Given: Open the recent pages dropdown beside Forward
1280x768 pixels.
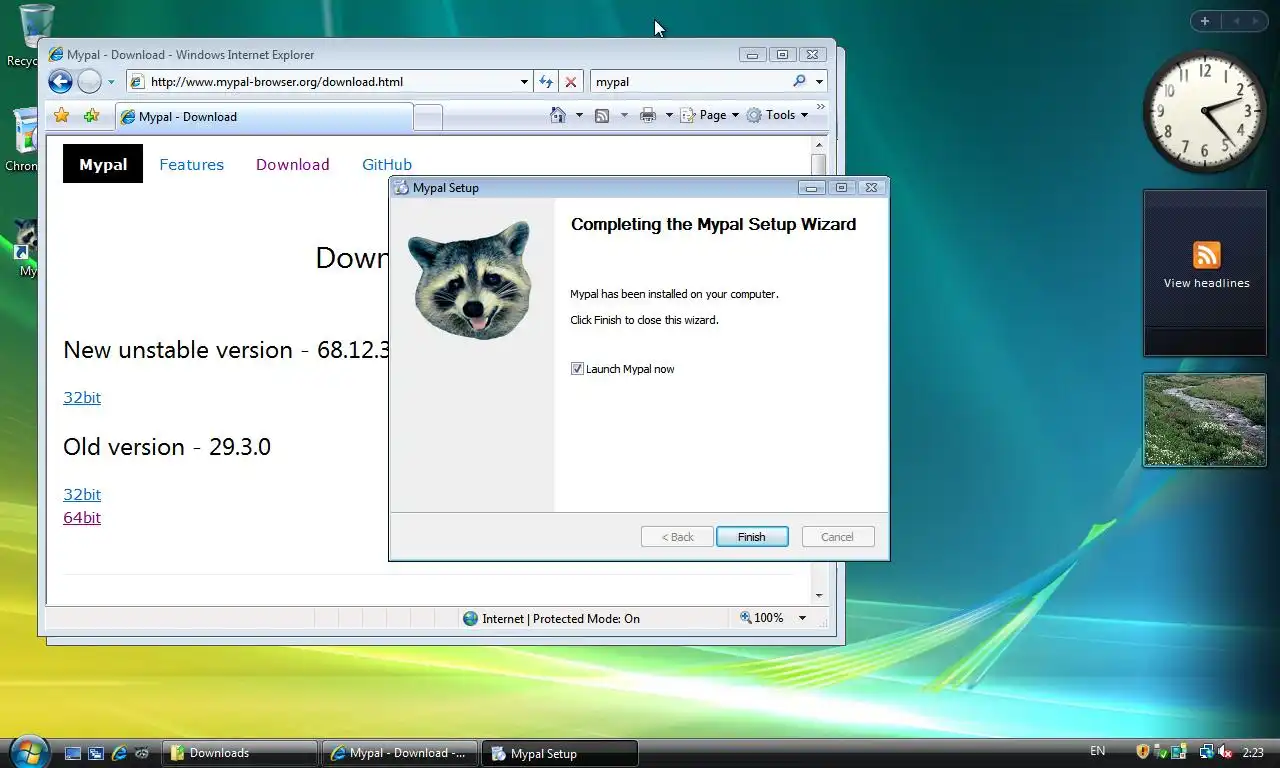Looking at the screenshot, I should (x=111, y=82).
